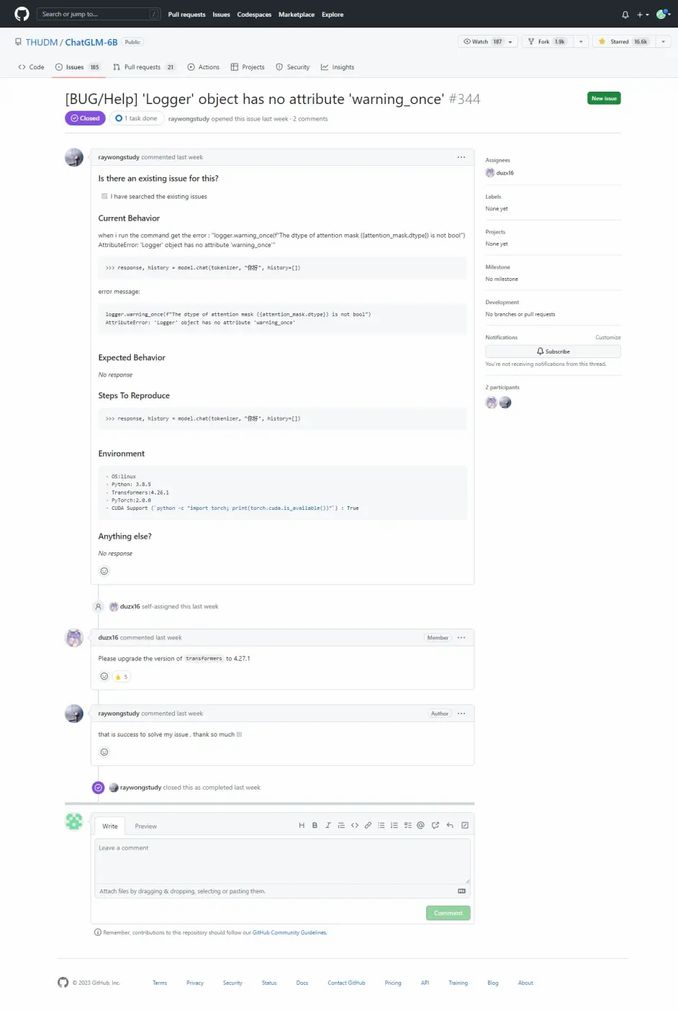Open the GitHub Community Guidelines link

pyautogui.click(x=289, y=932)
